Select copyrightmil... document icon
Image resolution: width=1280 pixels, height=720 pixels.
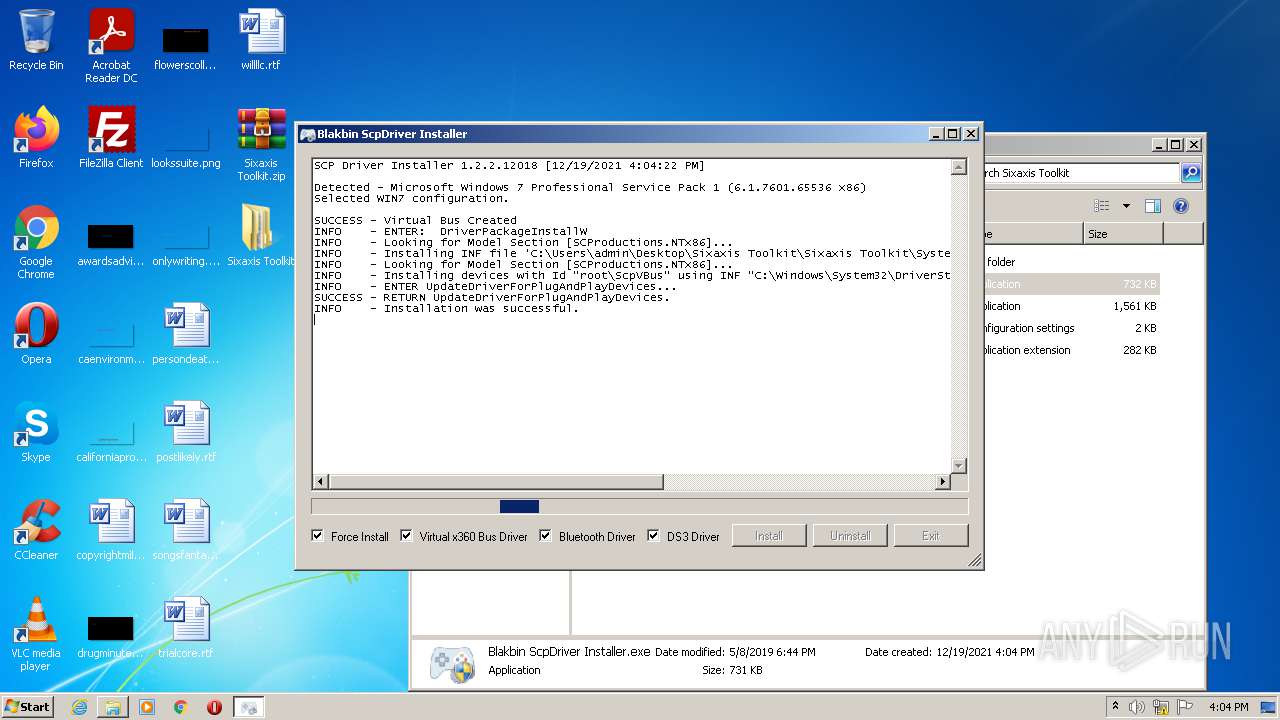click(111, 530)
